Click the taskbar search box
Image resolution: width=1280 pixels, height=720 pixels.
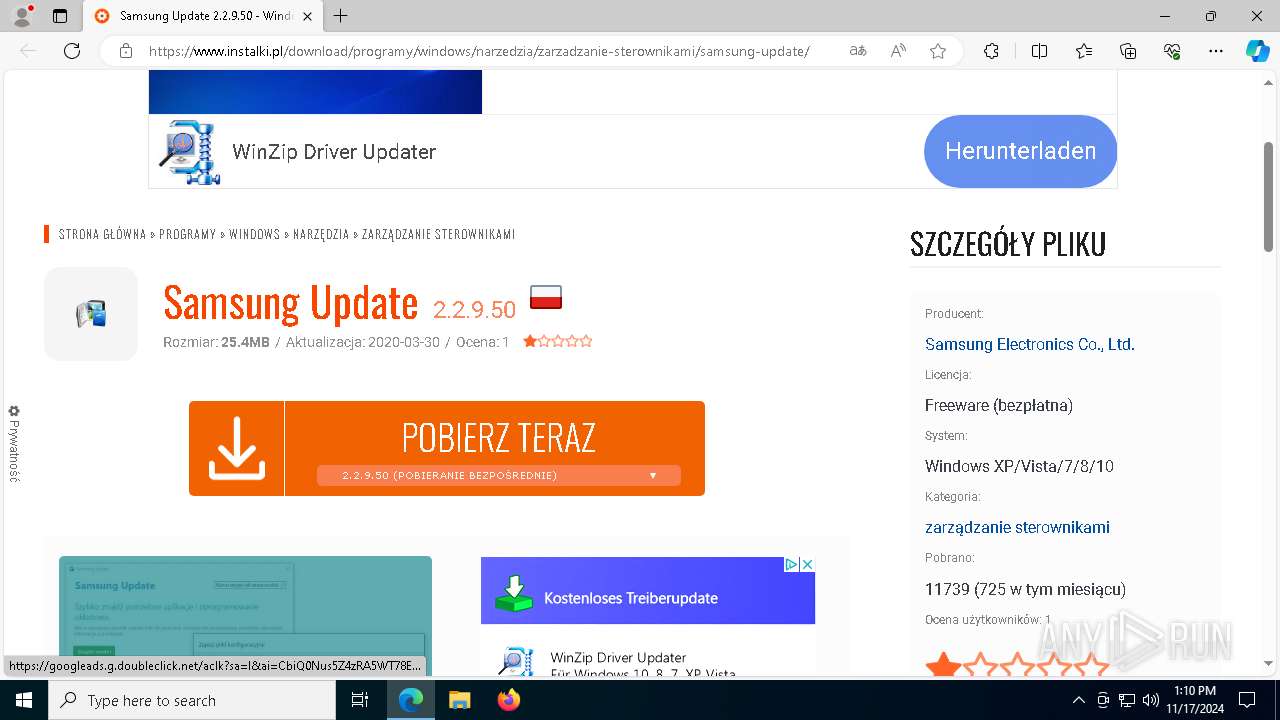192,700
